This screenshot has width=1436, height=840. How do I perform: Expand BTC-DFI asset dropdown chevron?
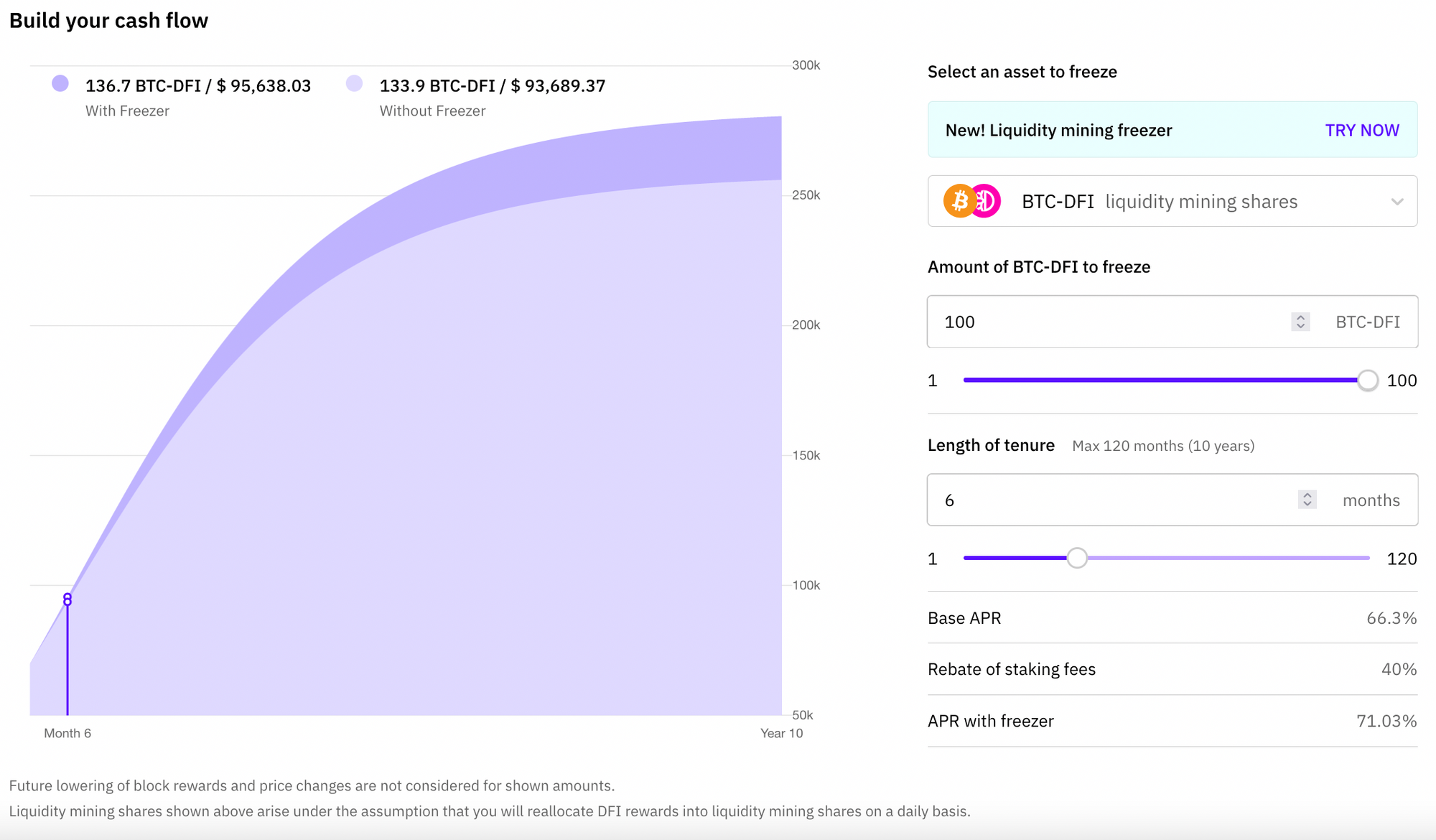pyautogui.click(x=1397, y=202)
